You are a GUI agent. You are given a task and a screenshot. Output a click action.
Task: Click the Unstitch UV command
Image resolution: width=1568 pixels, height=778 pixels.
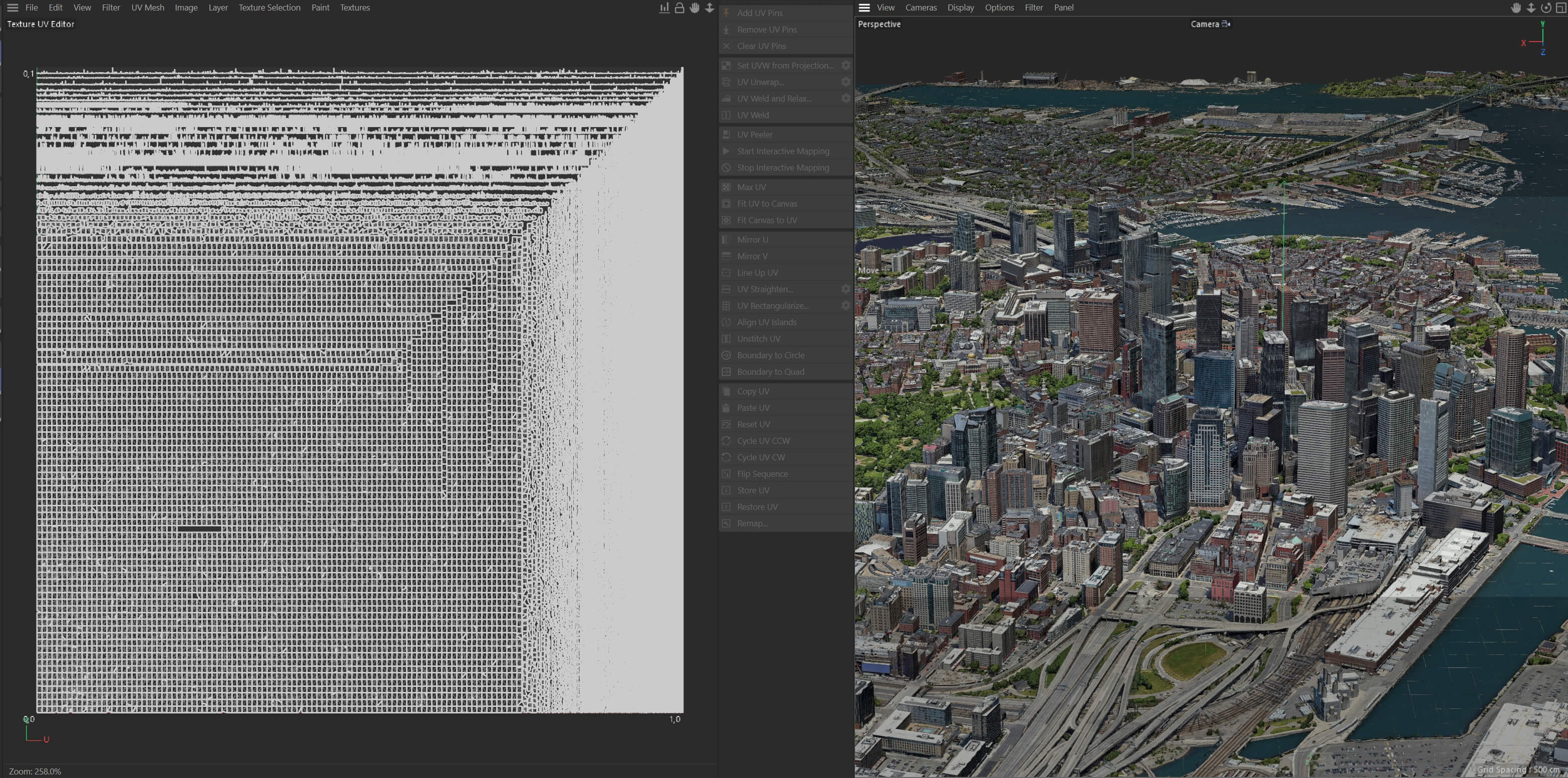coord(786,338)
